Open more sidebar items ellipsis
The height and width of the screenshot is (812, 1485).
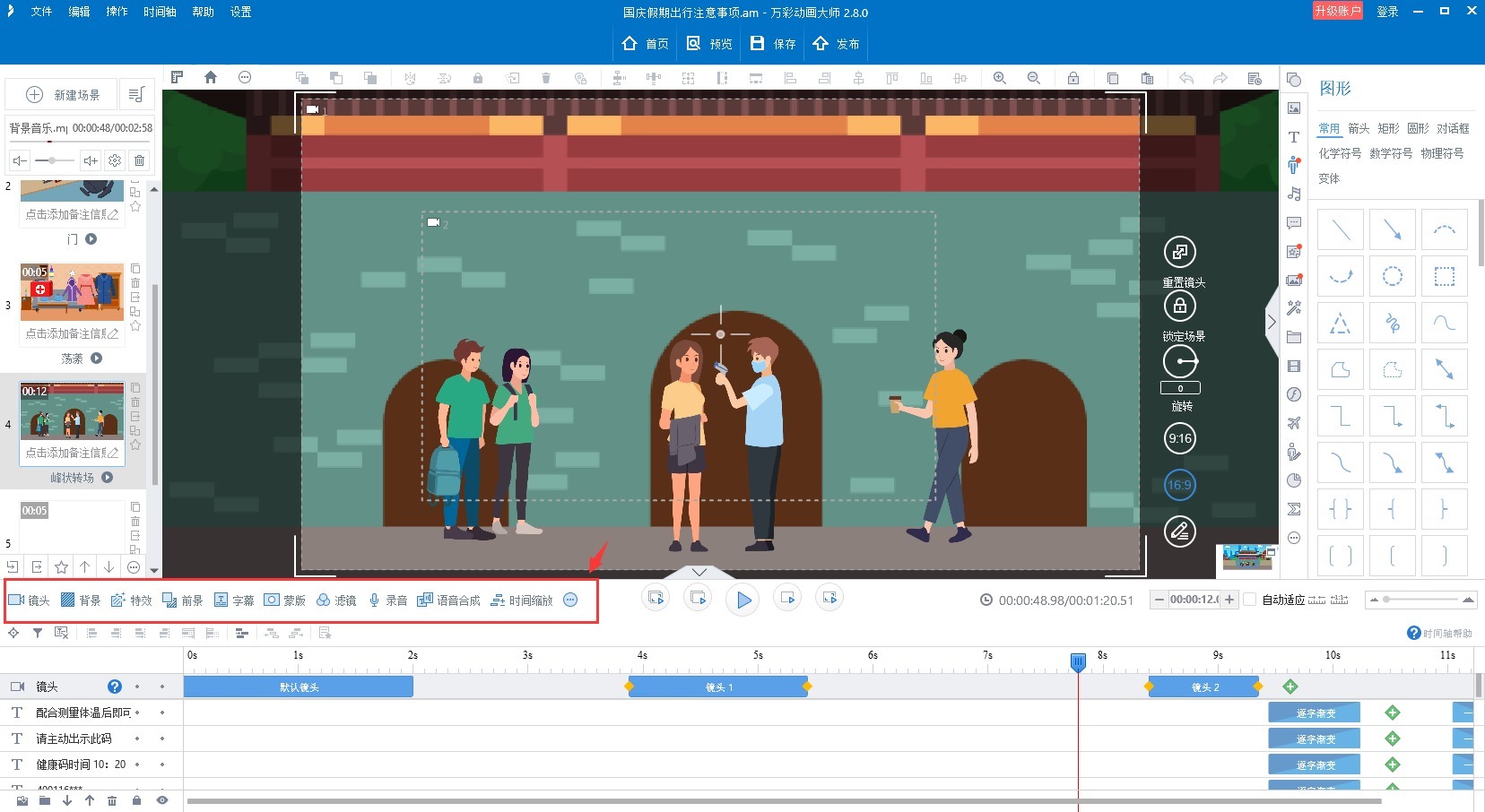(x=1293, y=538)
